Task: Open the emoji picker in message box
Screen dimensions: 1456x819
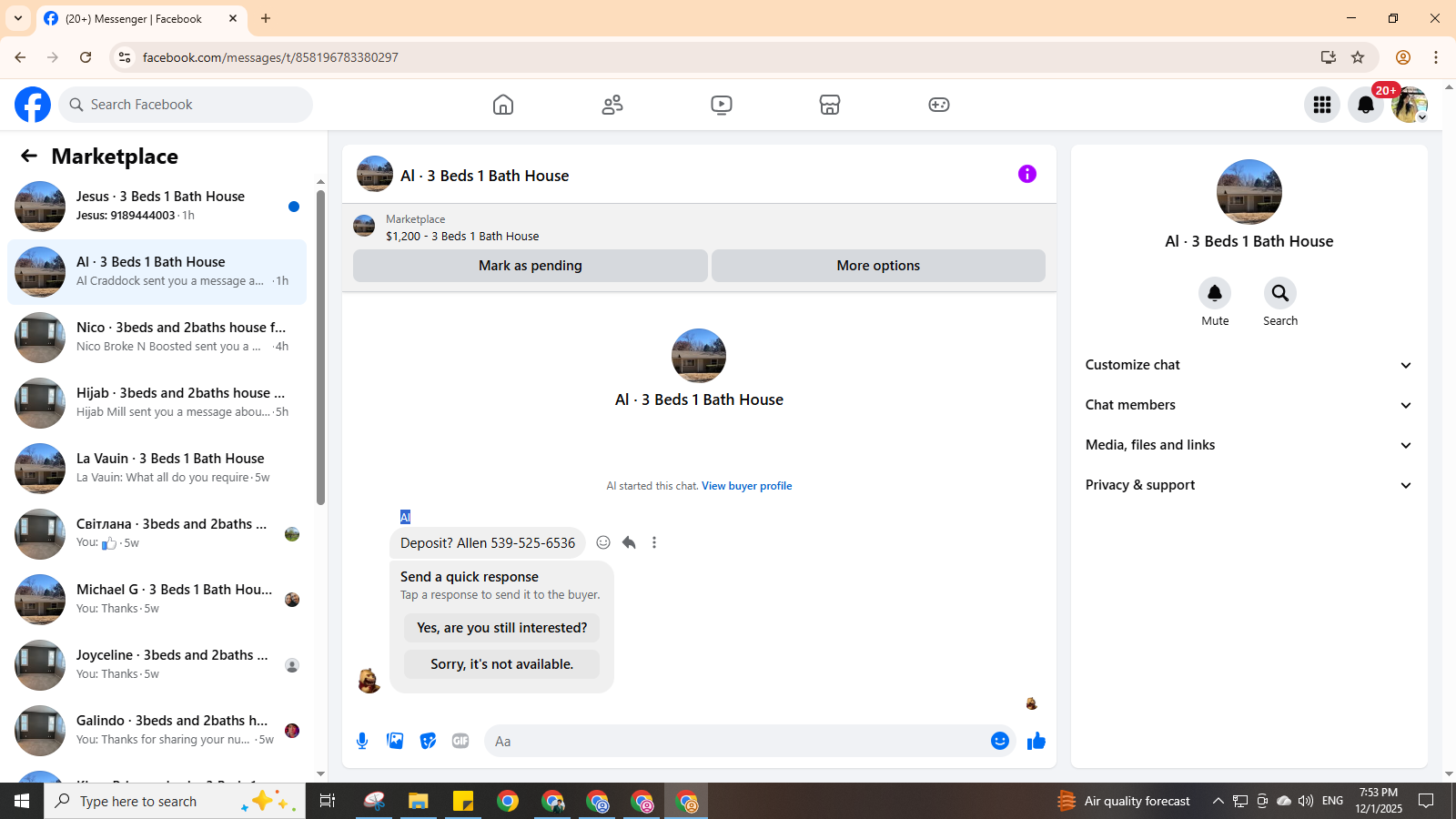Action: coord(1000,741)
